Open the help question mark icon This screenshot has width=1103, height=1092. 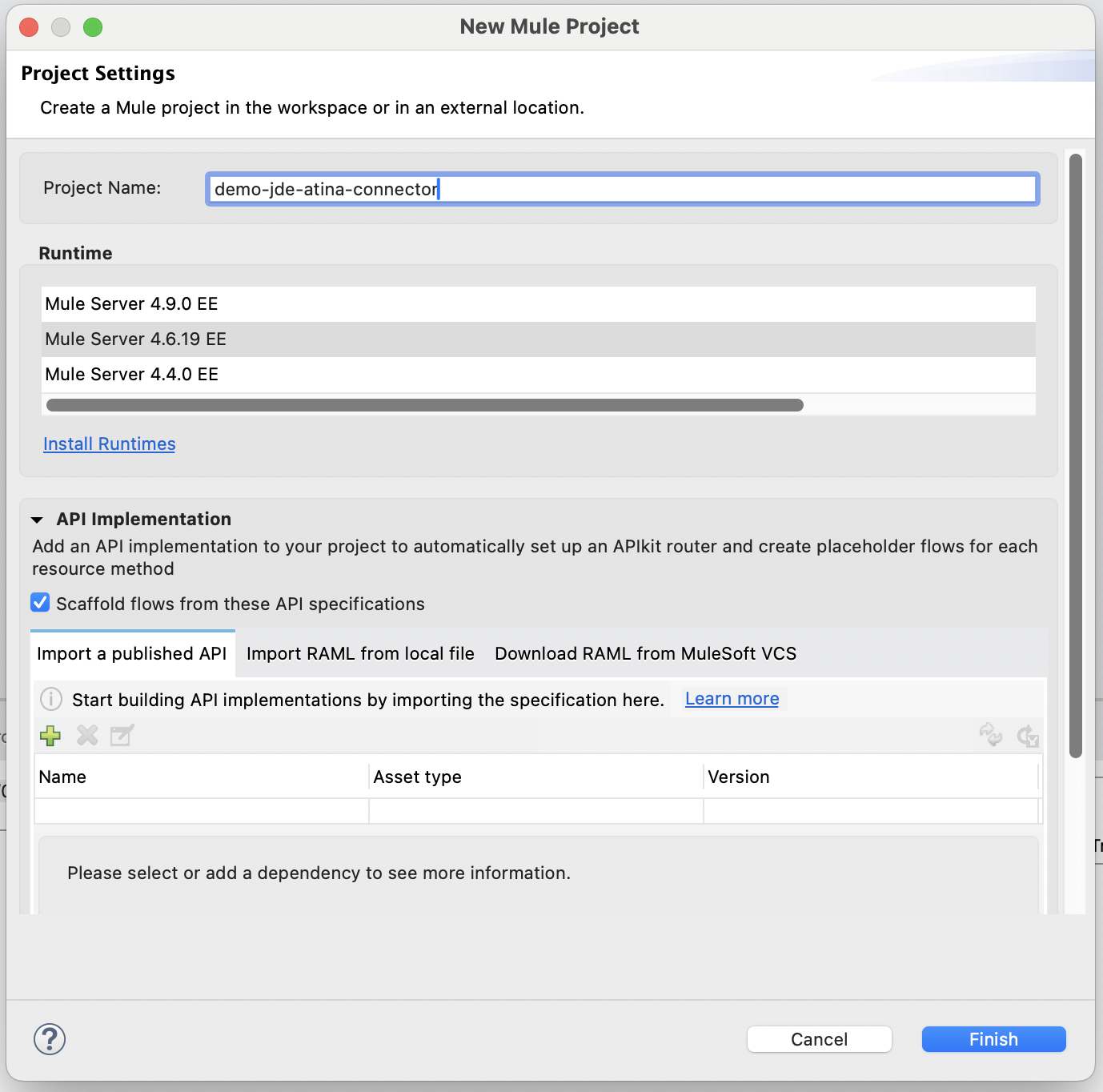pos(50,1039)
